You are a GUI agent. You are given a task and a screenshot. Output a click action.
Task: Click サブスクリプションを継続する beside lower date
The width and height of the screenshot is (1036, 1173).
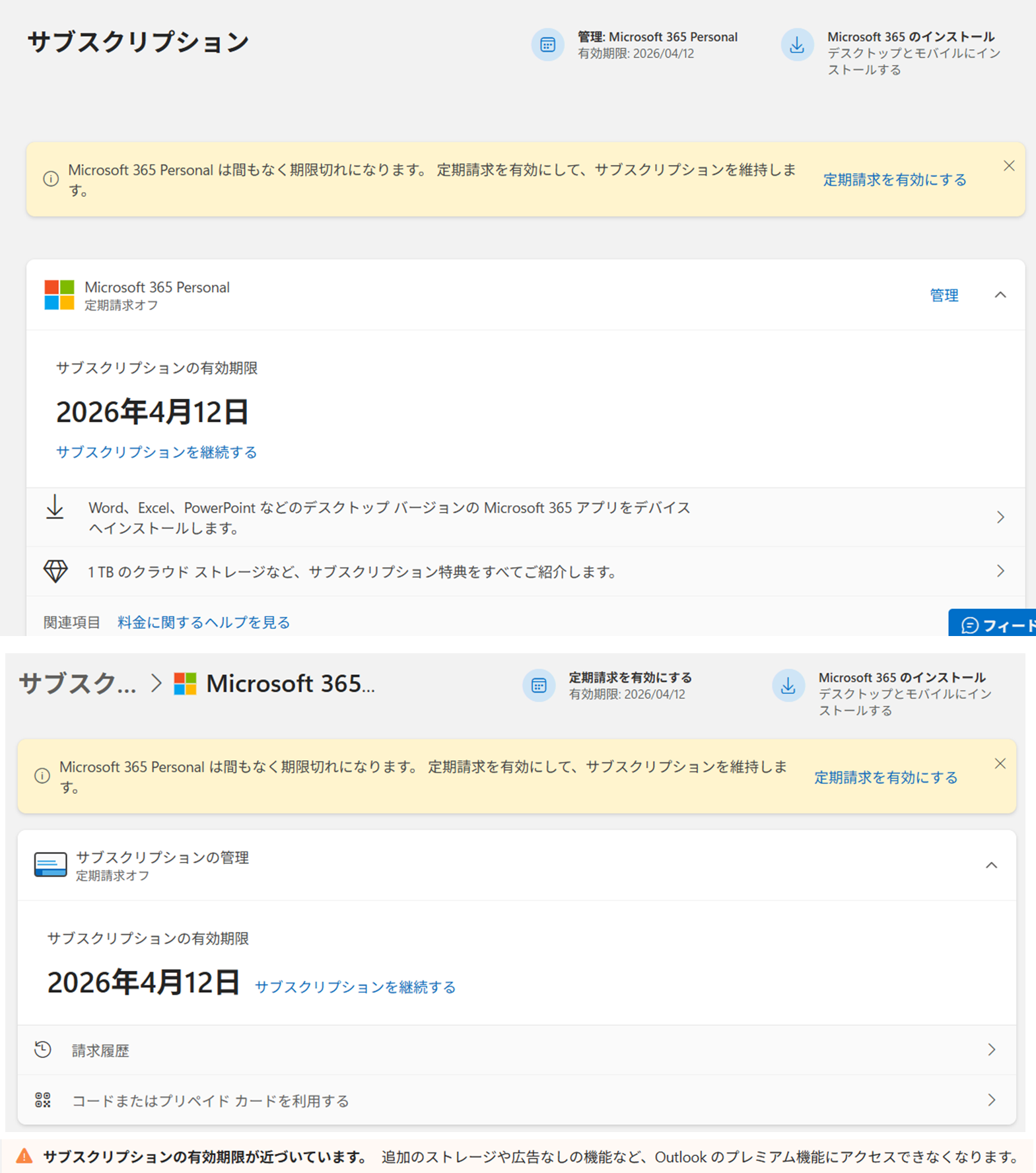coord(355,987)
